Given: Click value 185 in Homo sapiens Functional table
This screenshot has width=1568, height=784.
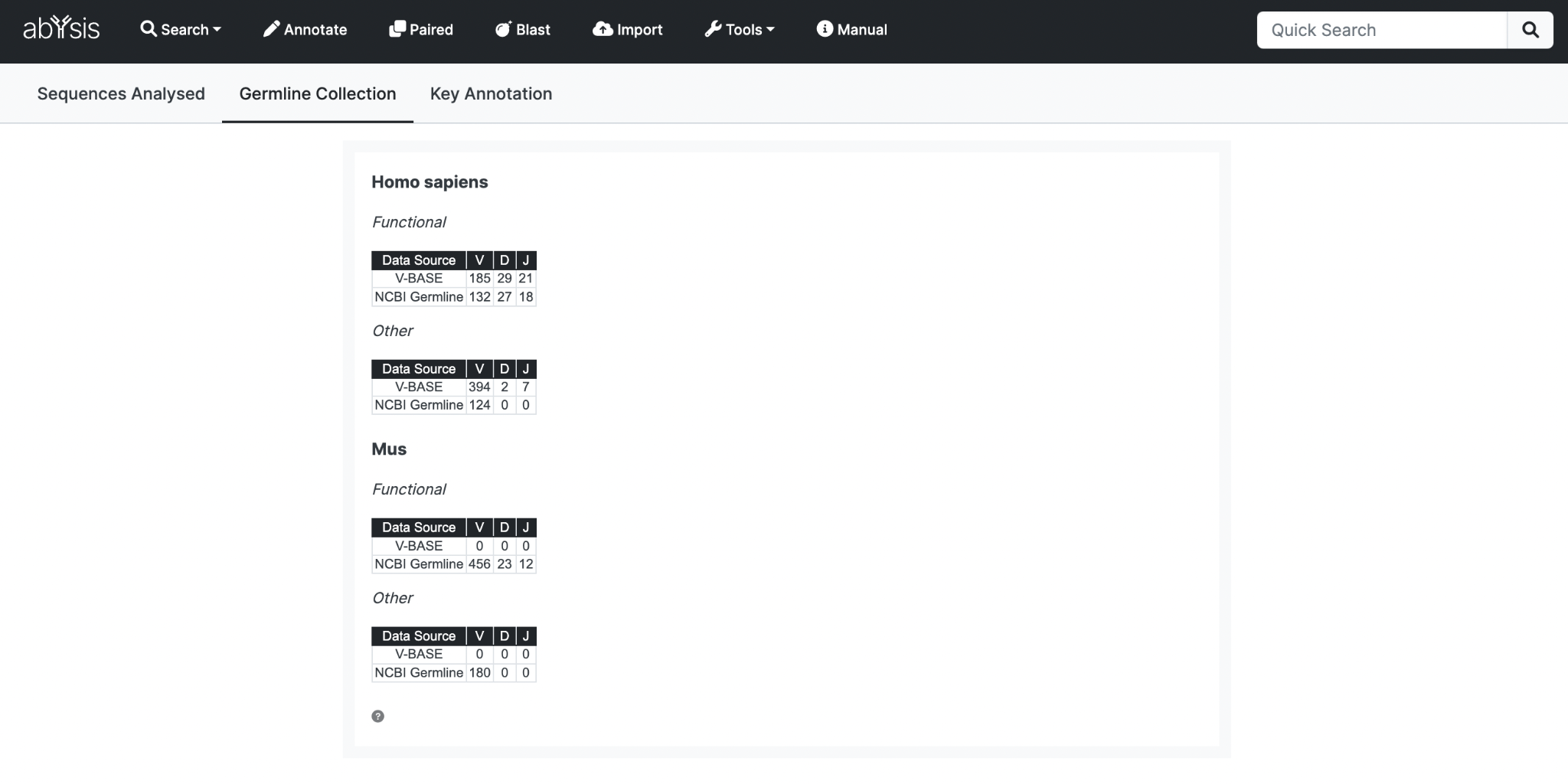Looking at the screenshot, I should 479,279.
